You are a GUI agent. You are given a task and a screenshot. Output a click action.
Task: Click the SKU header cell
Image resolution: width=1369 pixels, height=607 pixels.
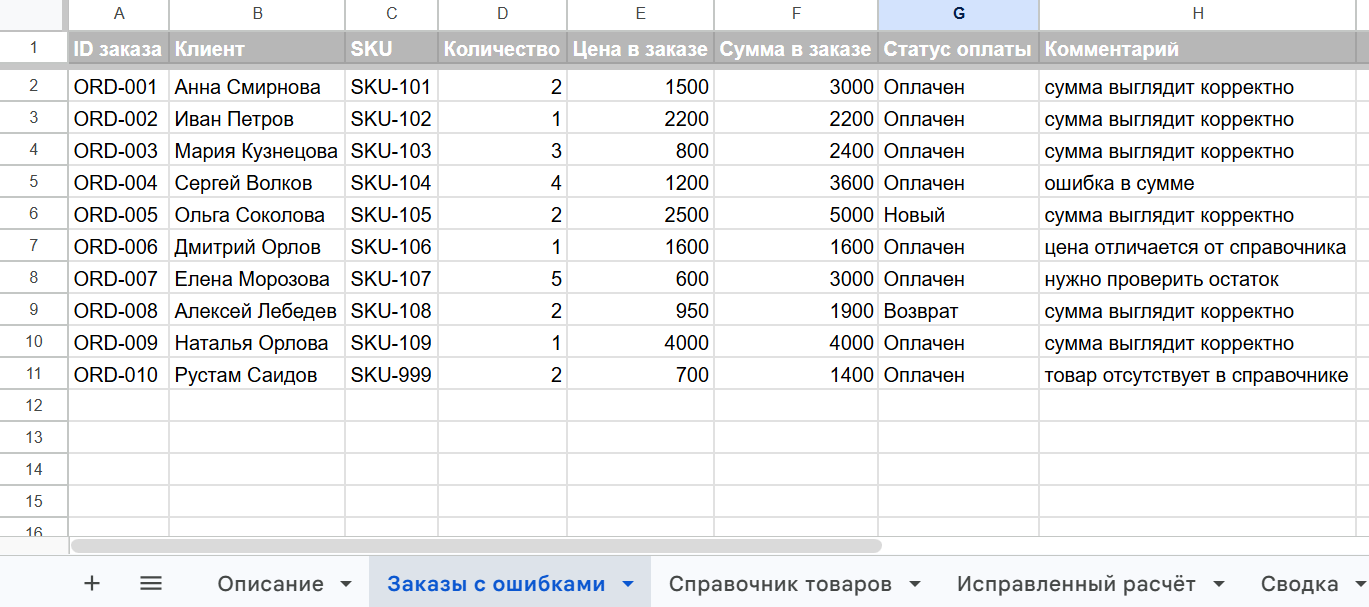[391, 48]
